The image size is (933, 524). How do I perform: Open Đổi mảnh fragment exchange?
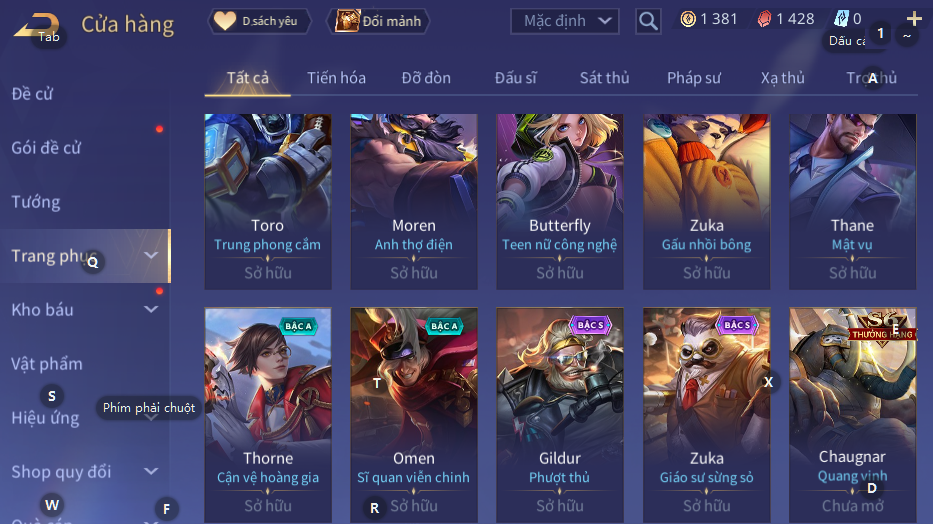(378, 21)
